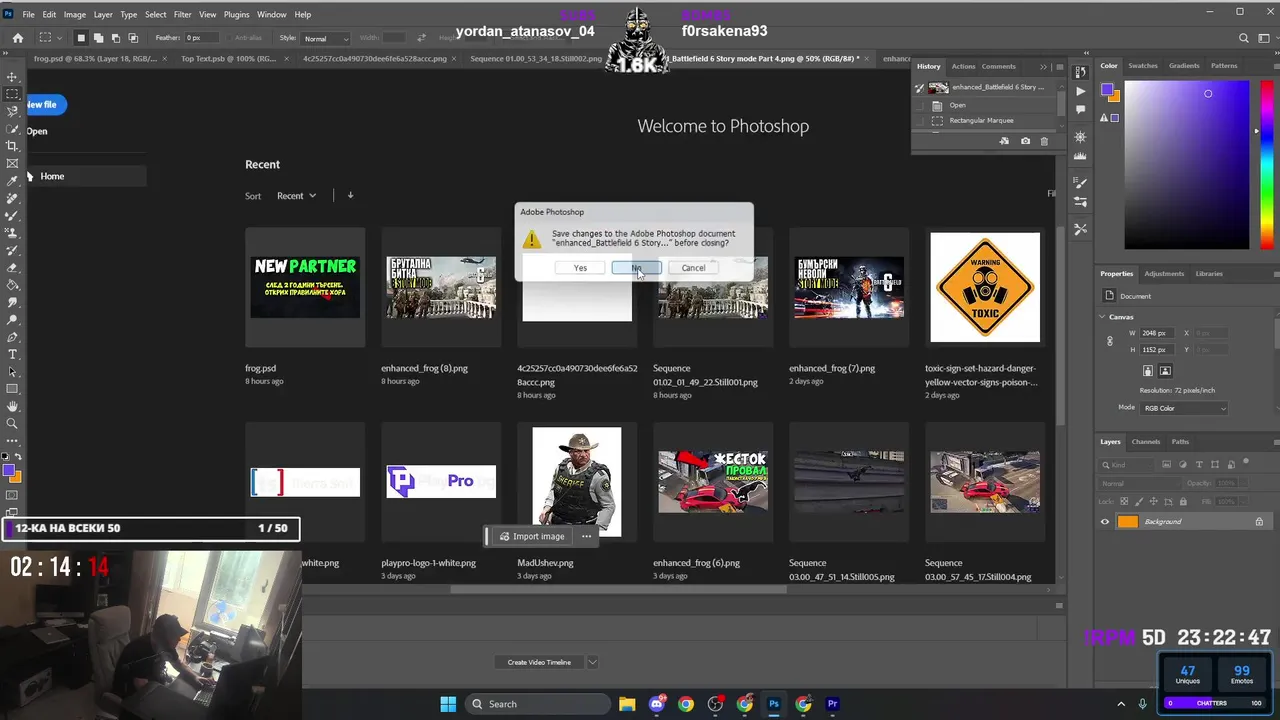Choose Intersect with selection mode

133,38
